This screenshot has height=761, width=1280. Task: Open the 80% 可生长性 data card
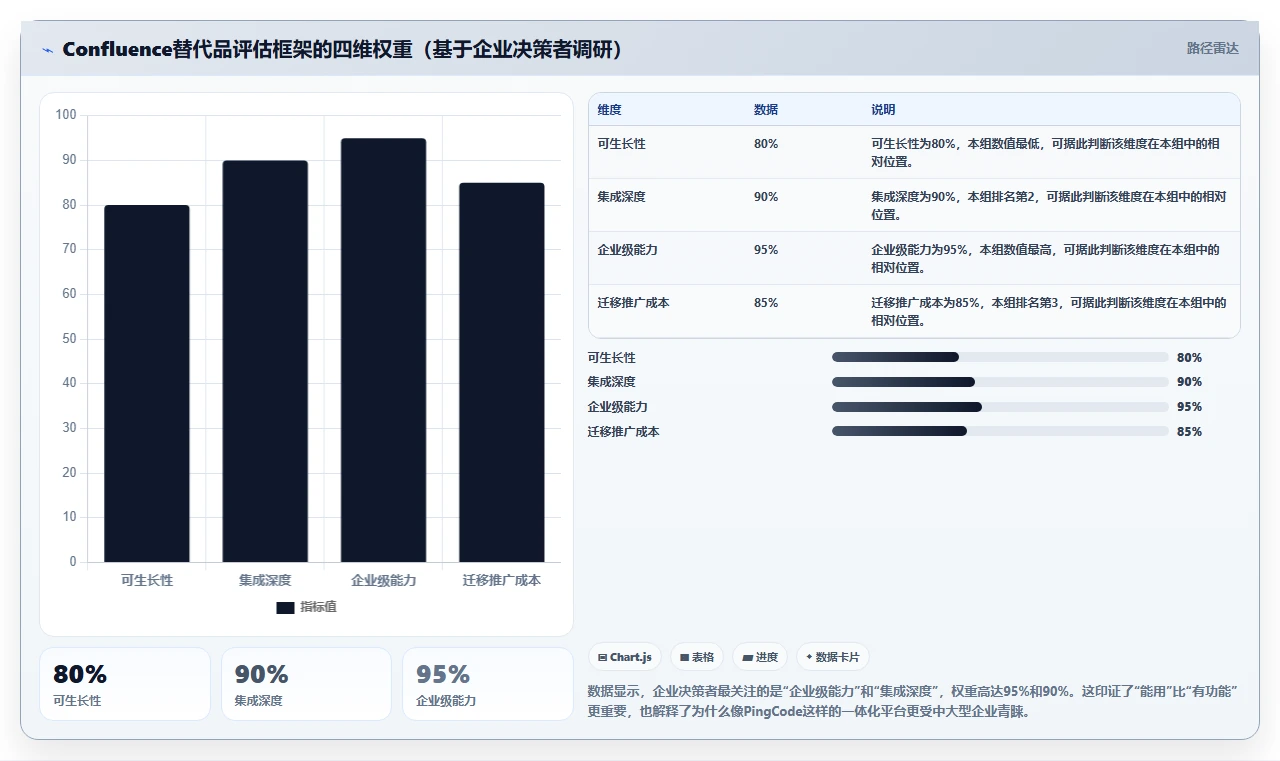[125, 684]
